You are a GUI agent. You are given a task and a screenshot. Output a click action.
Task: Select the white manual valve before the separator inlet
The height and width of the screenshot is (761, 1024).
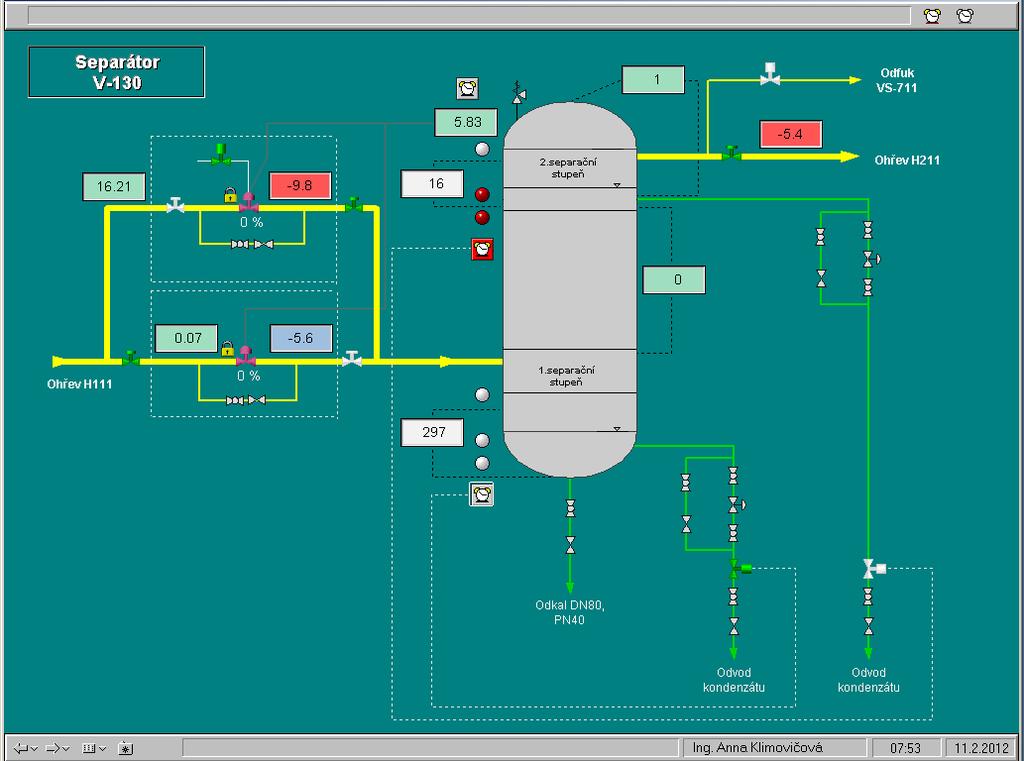pos(352,358)
